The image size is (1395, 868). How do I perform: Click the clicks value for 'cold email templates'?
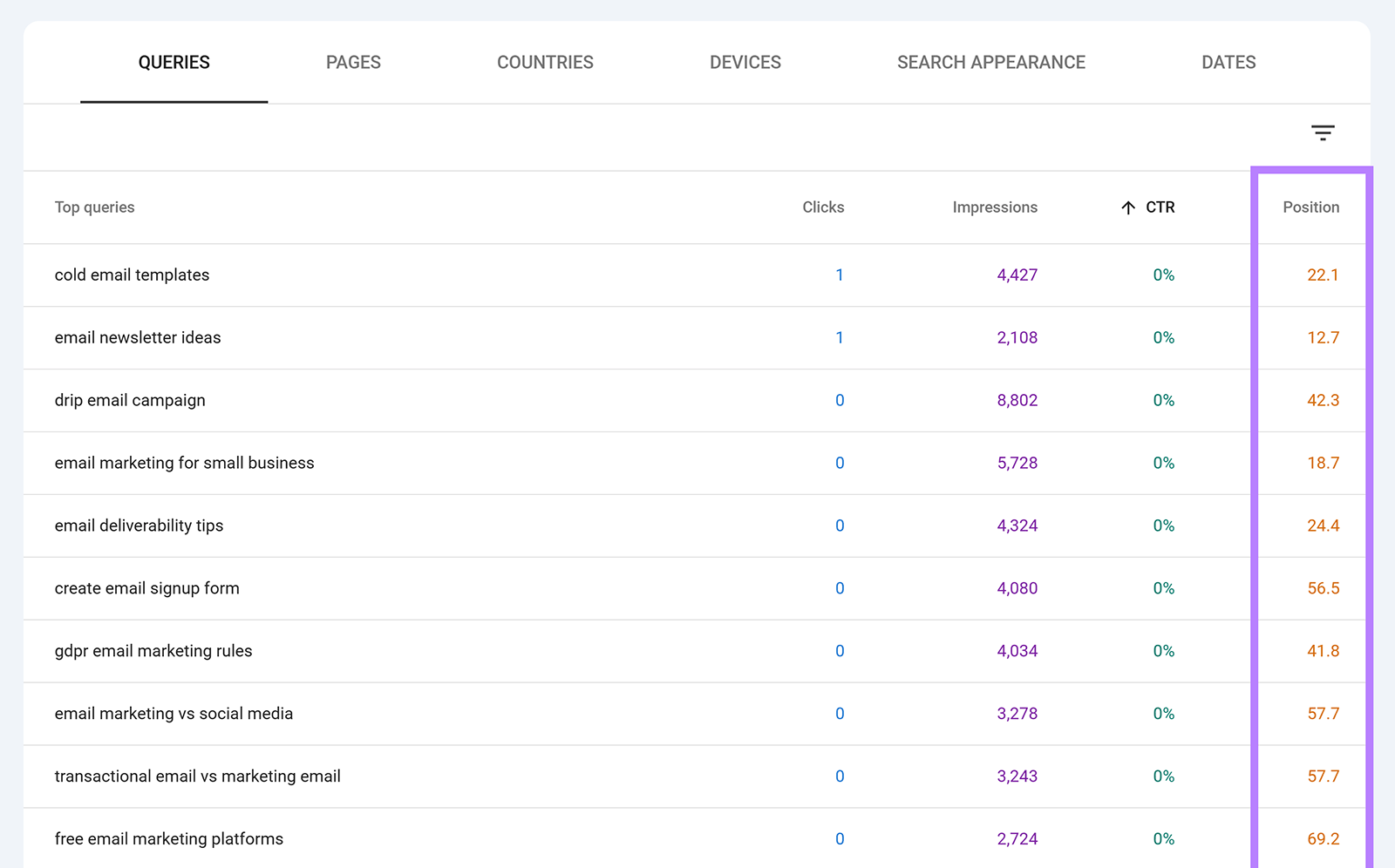click(x=840, y=275)
